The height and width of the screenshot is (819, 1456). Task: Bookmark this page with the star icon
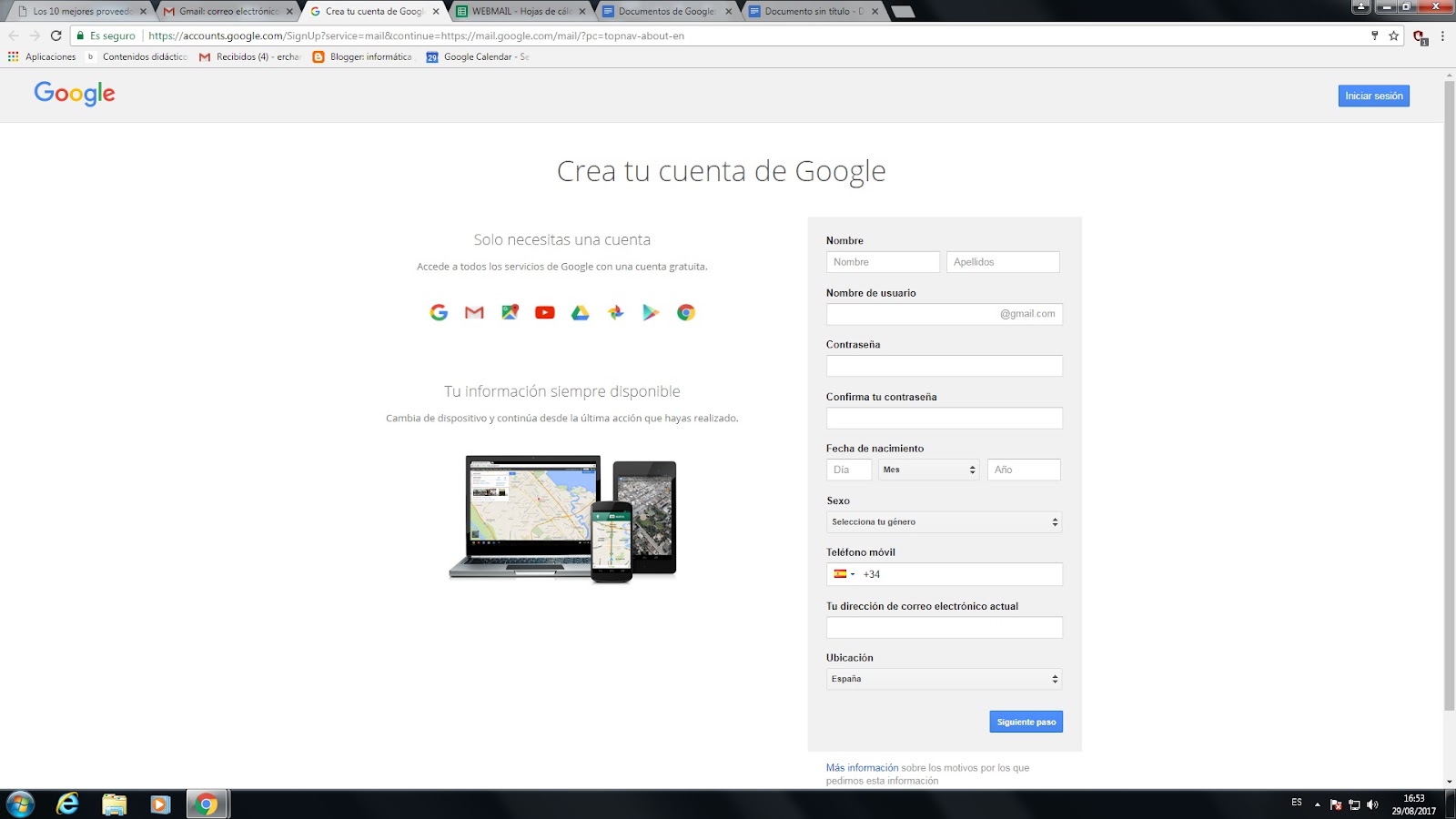(1393, 35)
